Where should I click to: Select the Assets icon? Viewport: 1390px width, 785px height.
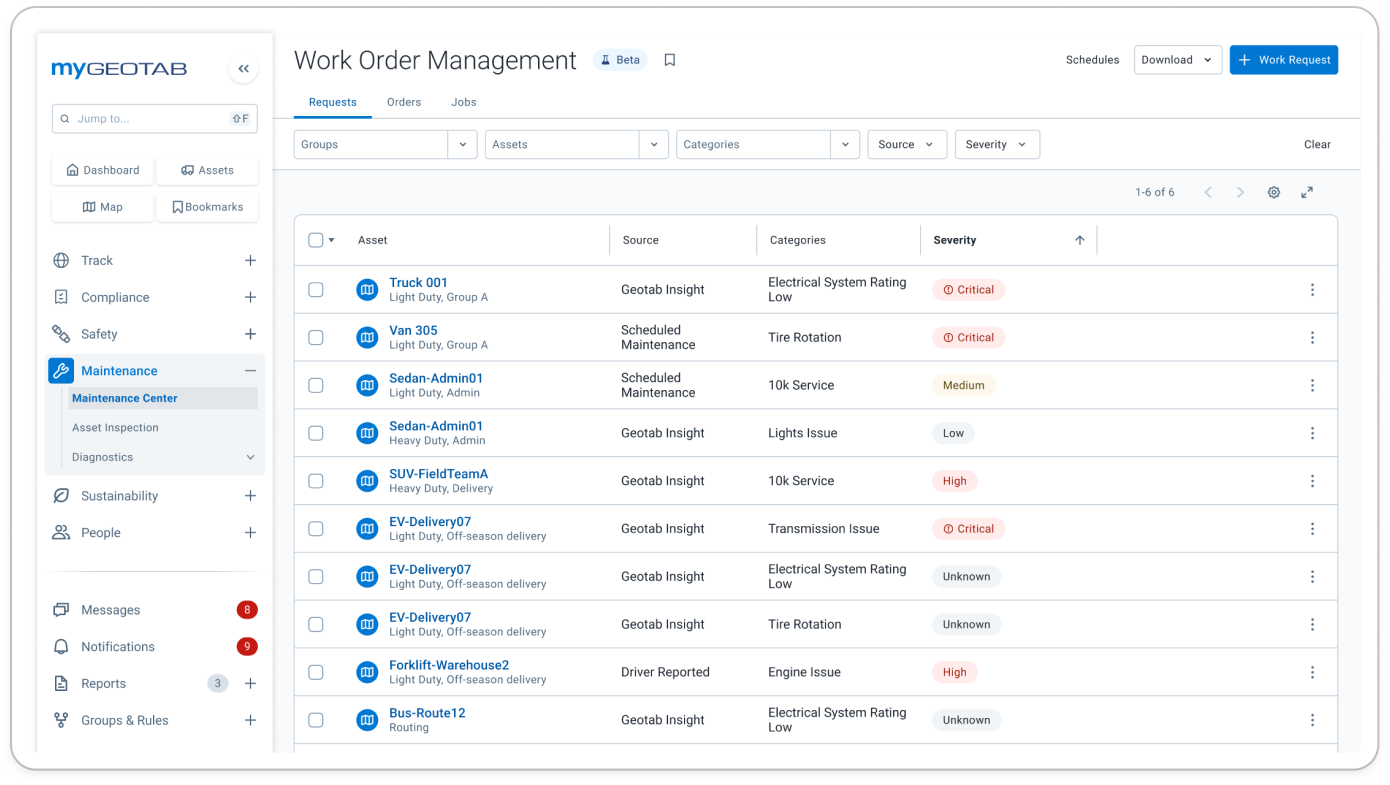click(207, 170)
